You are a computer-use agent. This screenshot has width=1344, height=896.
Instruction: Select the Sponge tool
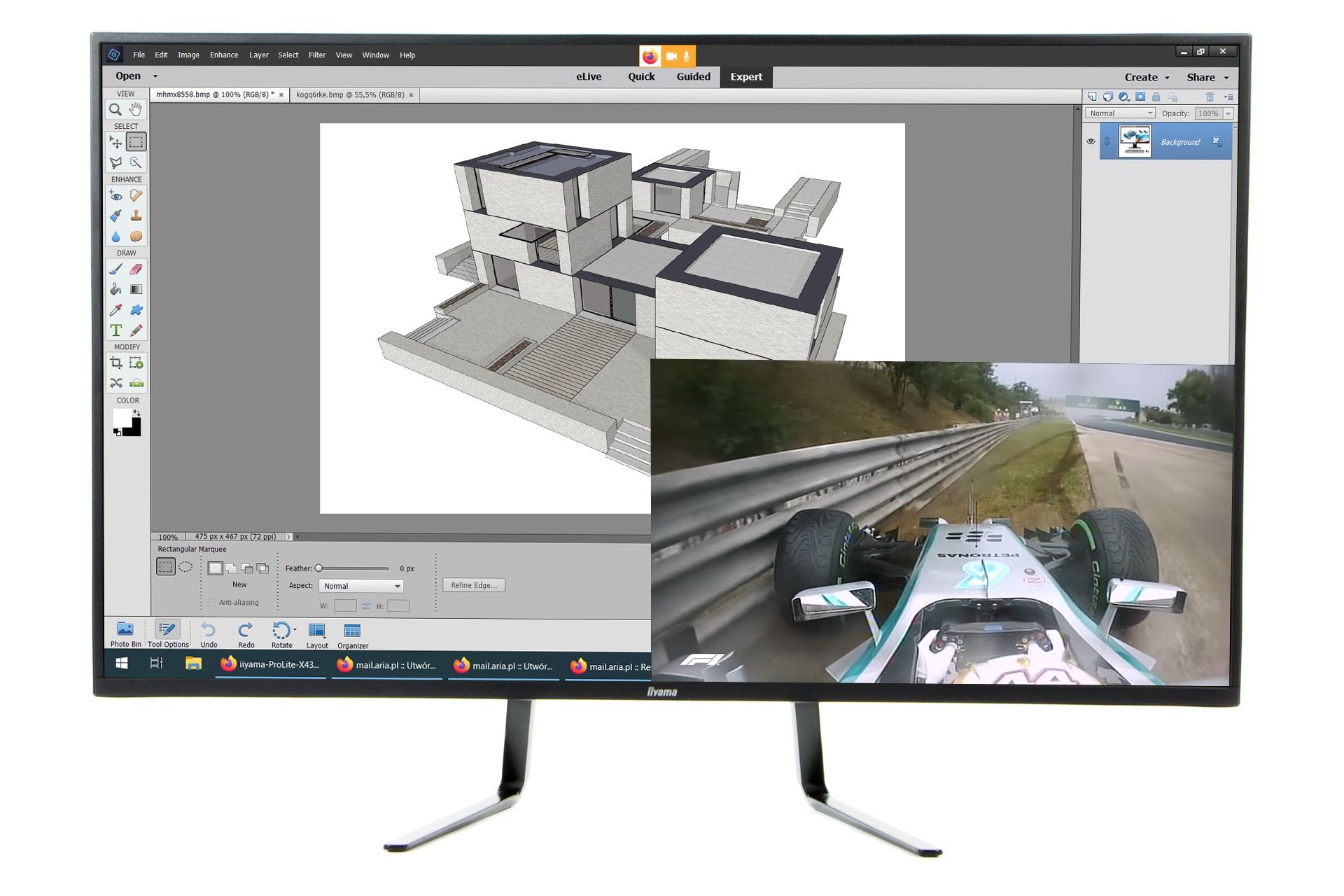coord(136,237)
